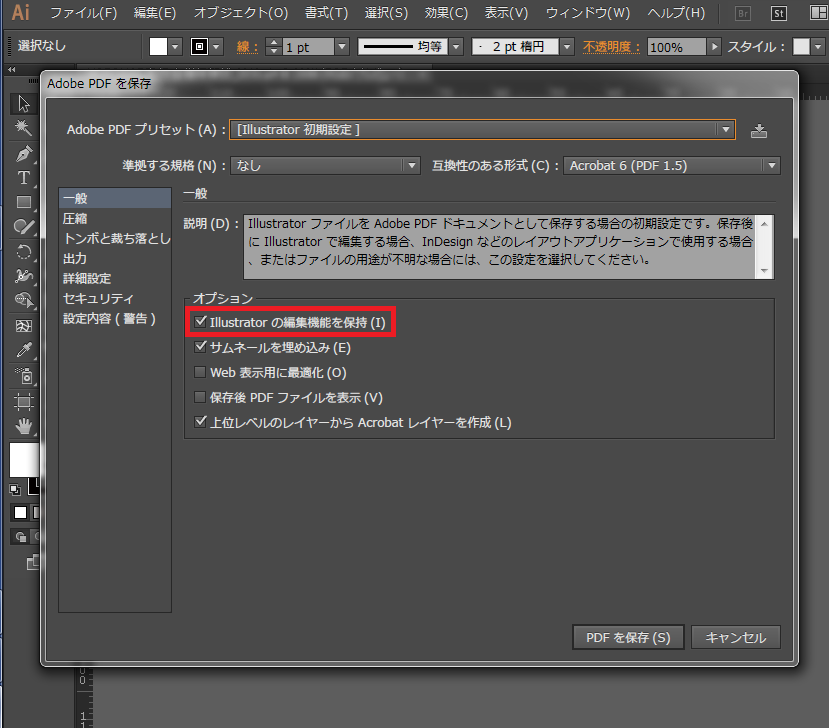Select the Shape Builder tool
This screenshot has width=829, height=728.
tap(23, 300)
